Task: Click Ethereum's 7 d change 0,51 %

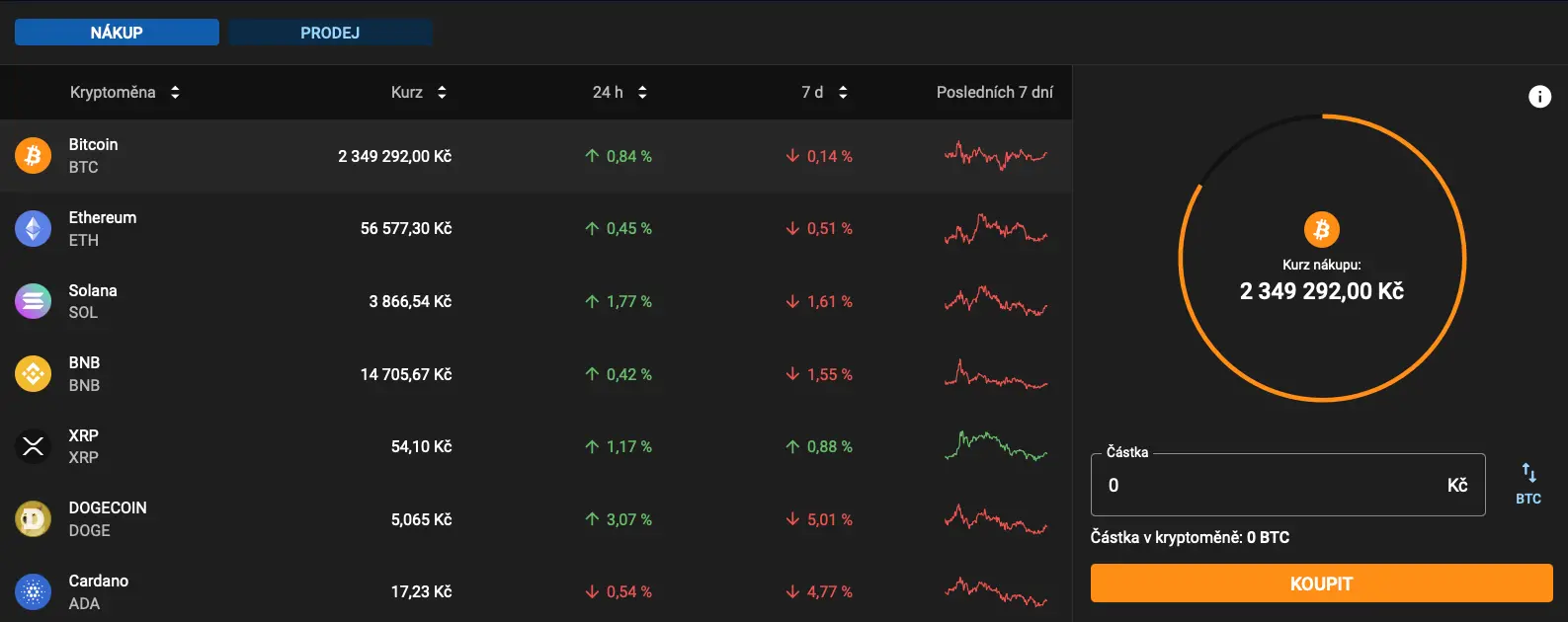Action: pyautogui.click(x=819, y=229)
